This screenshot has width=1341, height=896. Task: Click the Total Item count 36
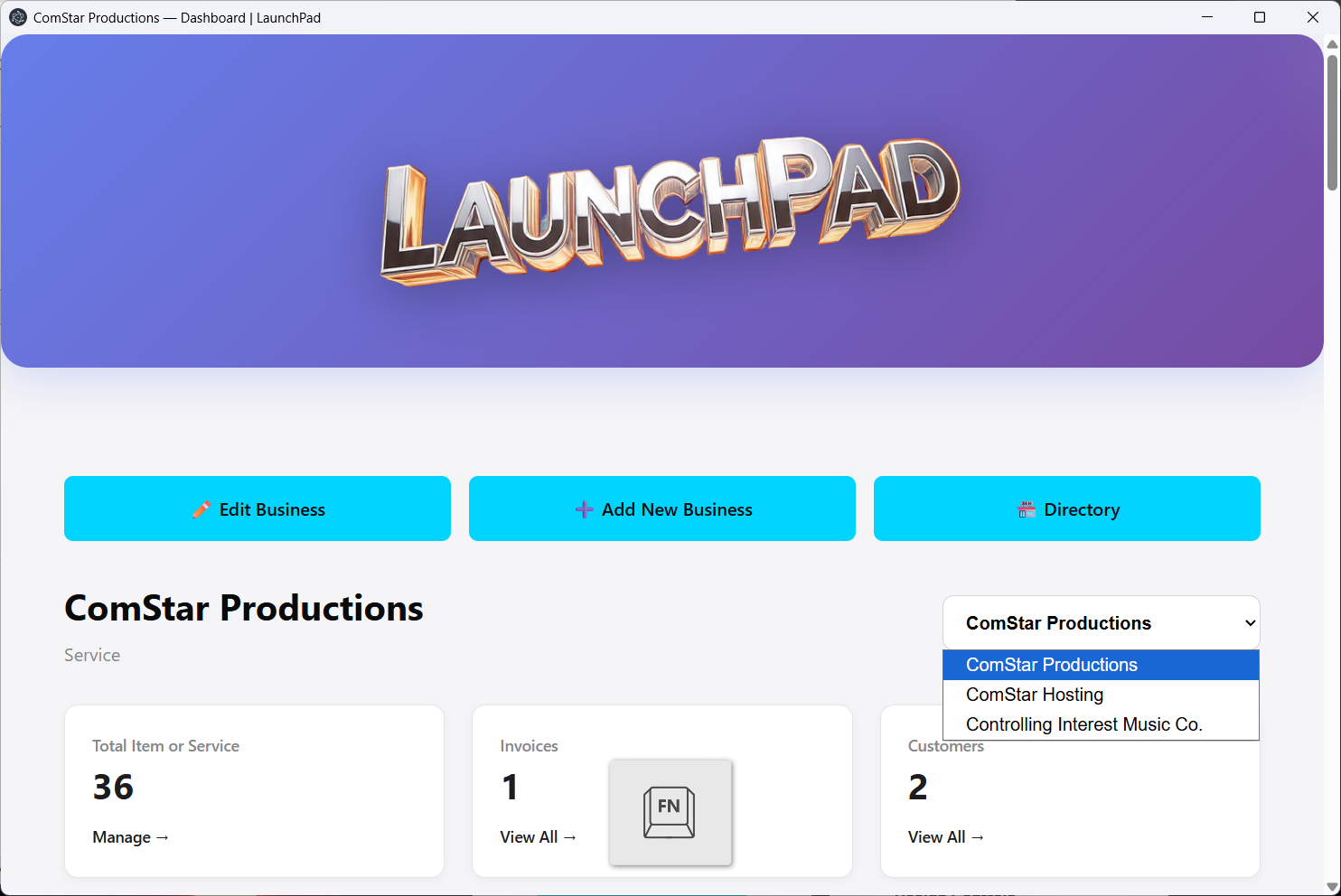click(113, 787)
